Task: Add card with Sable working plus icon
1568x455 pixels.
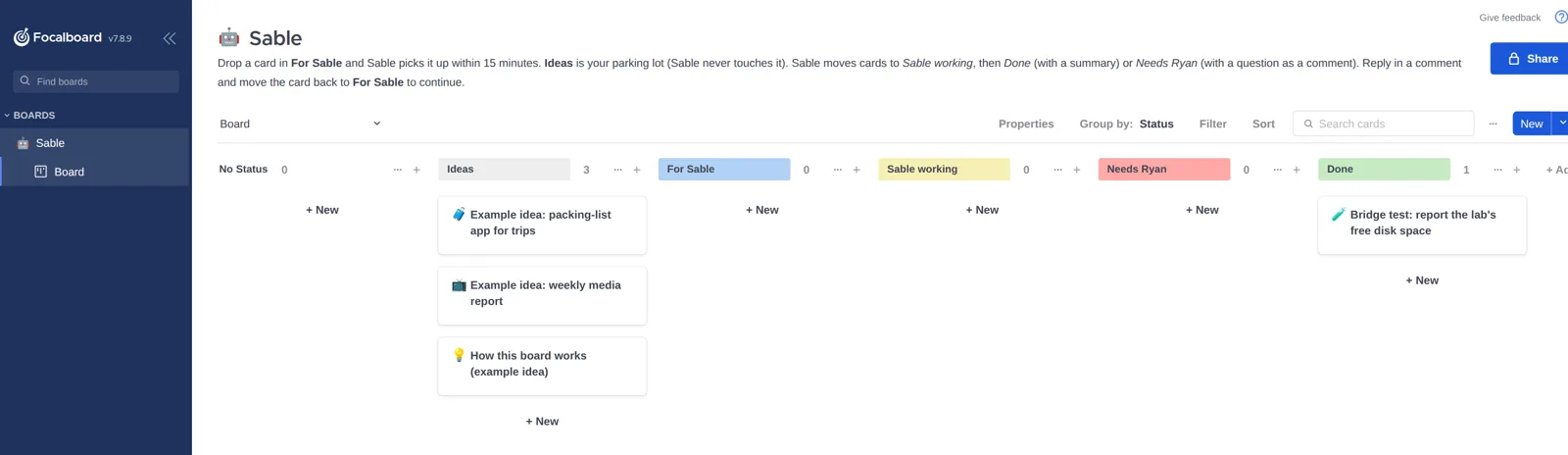Action: (1077, 170)
